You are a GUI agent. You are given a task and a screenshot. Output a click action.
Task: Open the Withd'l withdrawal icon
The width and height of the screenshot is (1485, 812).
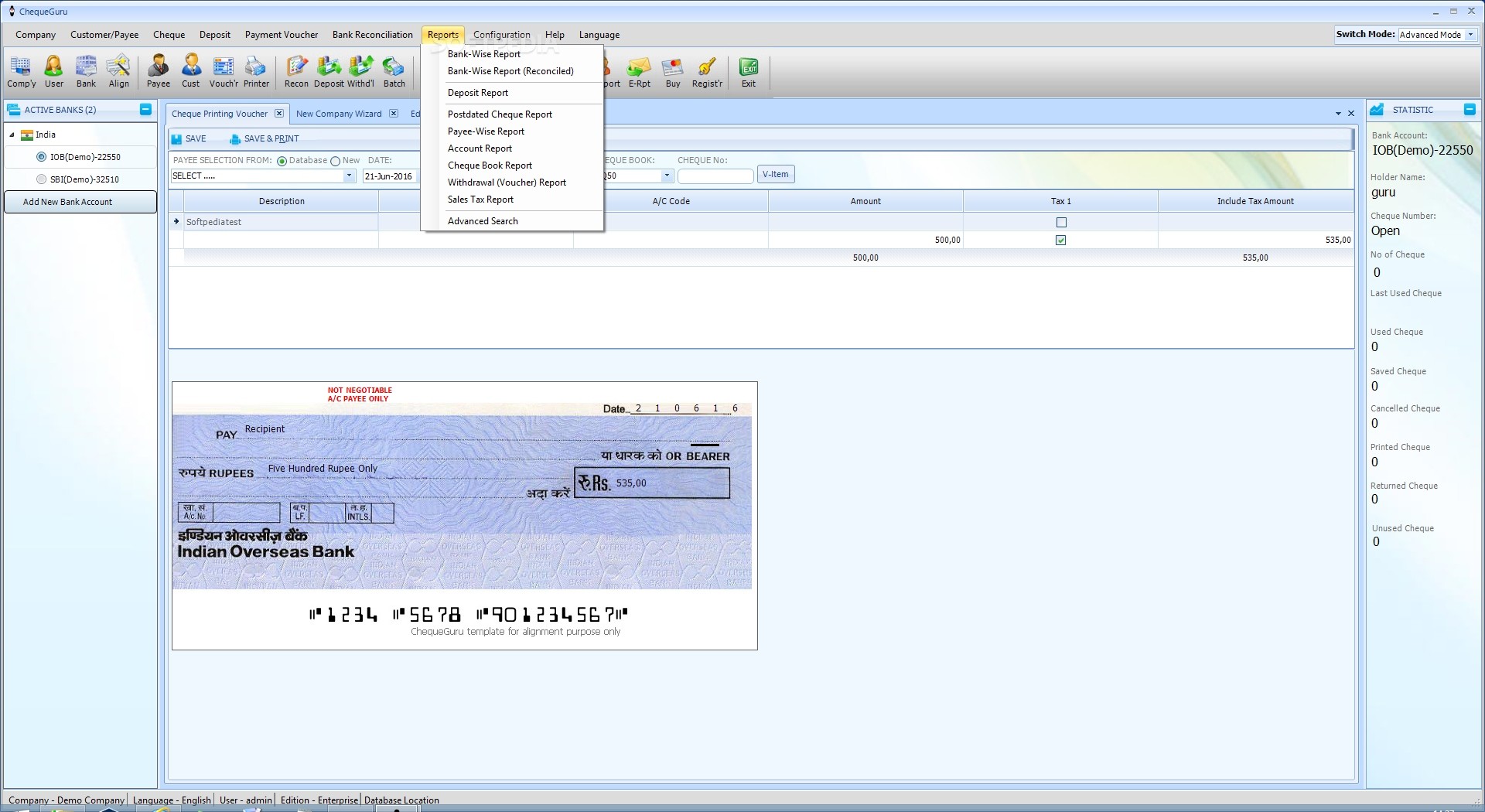pos(360,71)
